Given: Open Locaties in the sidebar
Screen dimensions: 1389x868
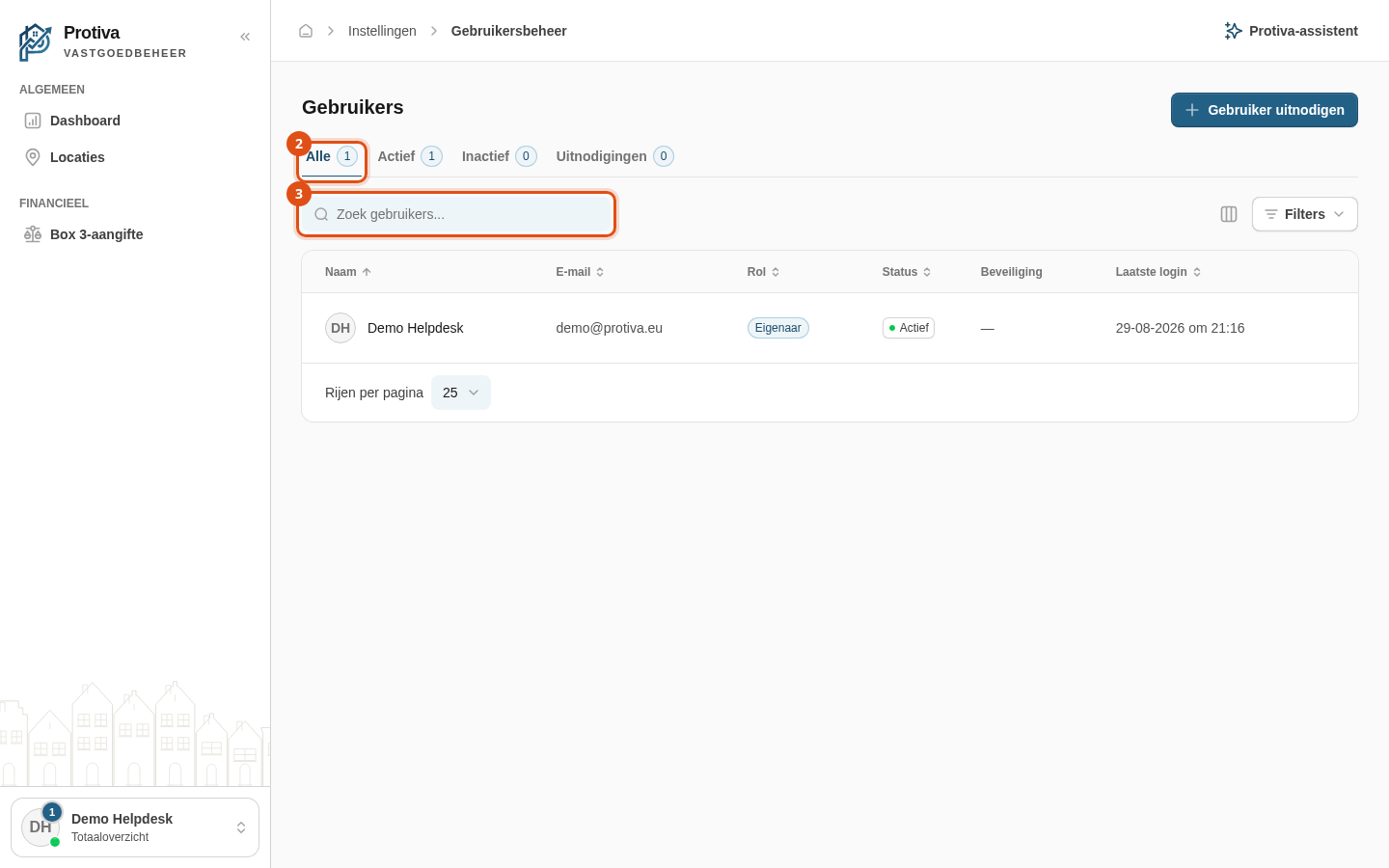Looking at the screenshot, I should coord(135,157).
